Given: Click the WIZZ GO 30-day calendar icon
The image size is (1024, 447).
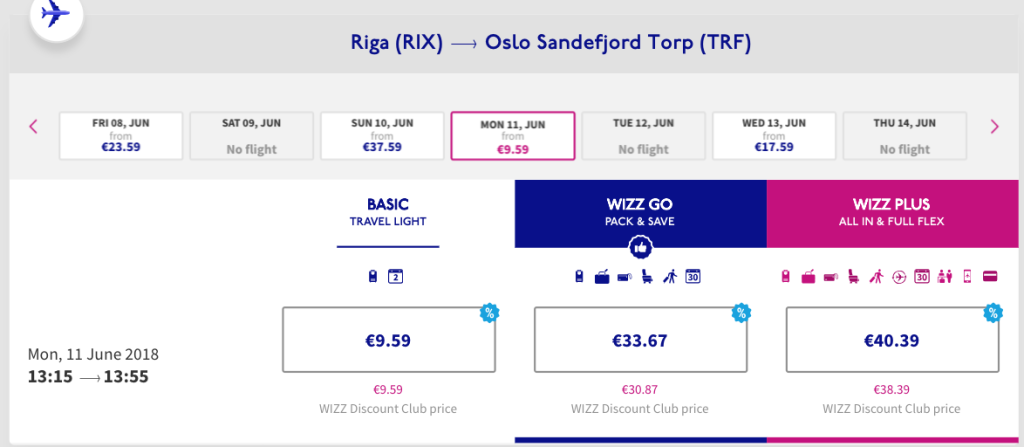Looking at the screenshot, I should (x=693, y=277).
